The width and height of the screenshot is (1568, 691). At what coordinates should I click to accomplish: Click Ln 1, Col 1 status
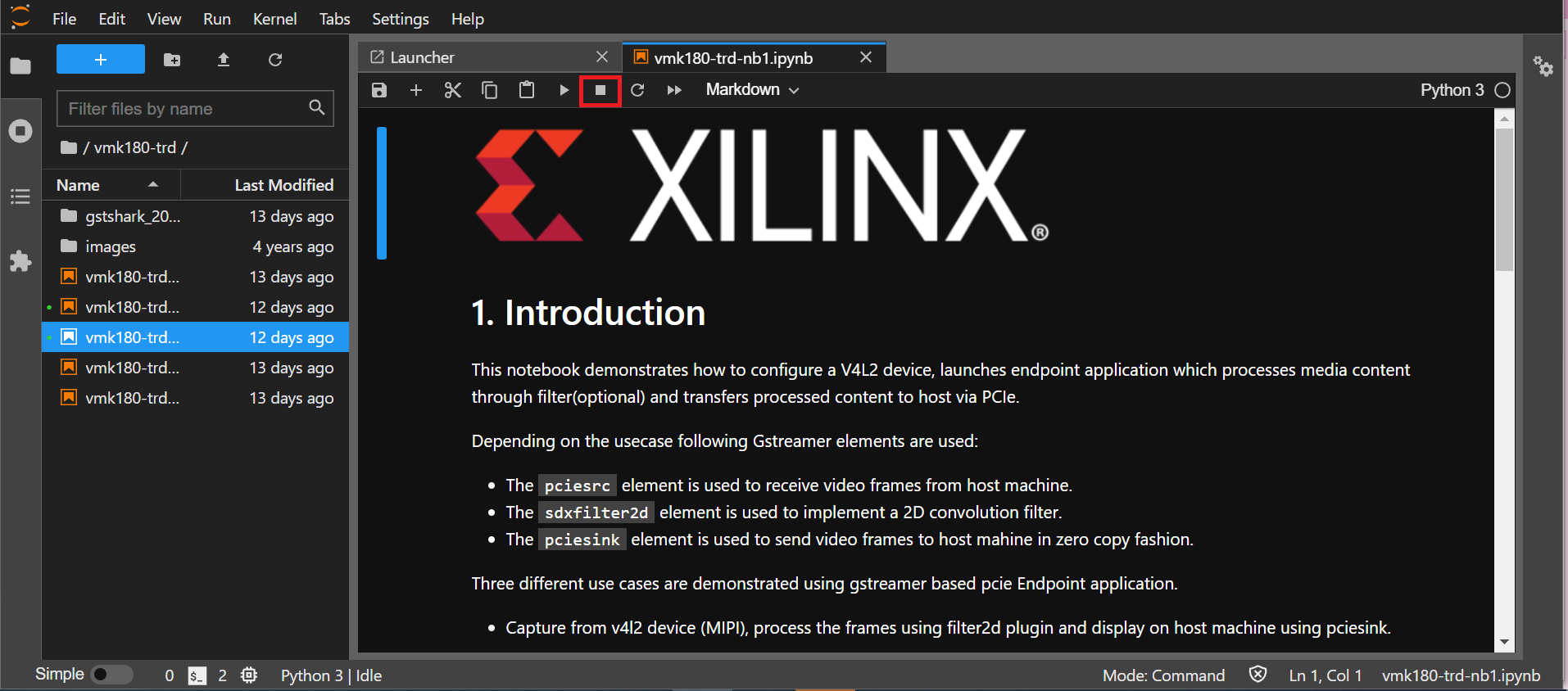(1325, 675)
